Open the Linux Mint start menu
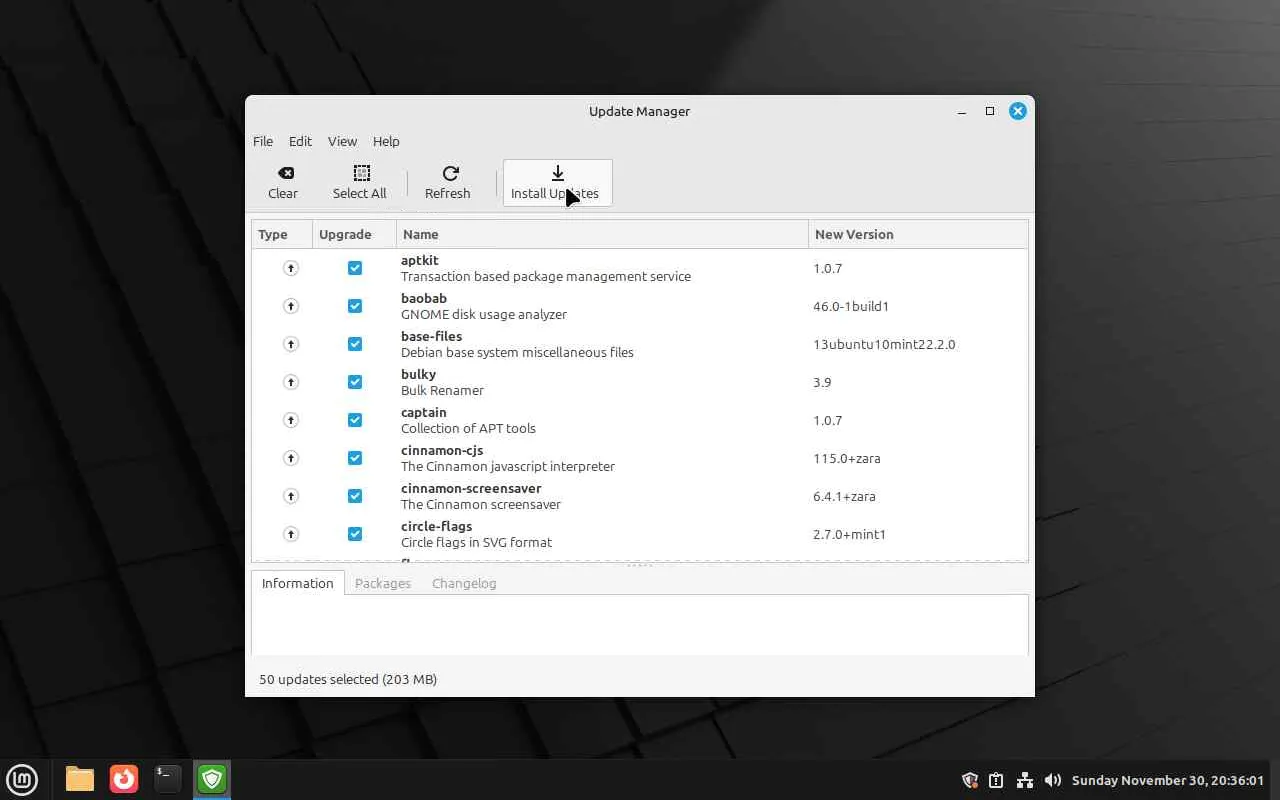Screen dimensions: 1280x800 22,779
